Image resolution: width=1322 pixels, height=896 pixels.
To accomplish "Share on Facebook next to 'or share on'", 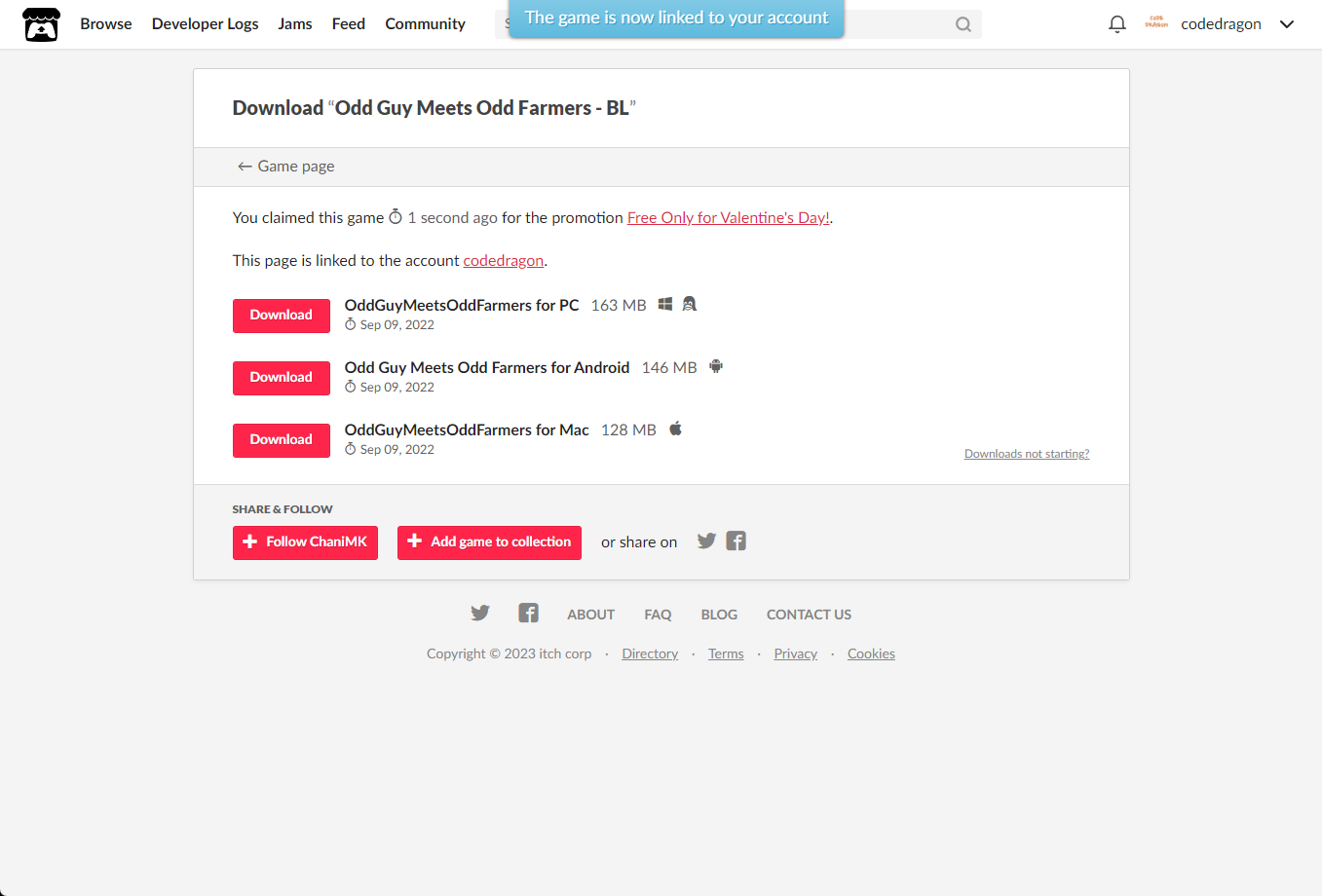I will click(737, 541).
